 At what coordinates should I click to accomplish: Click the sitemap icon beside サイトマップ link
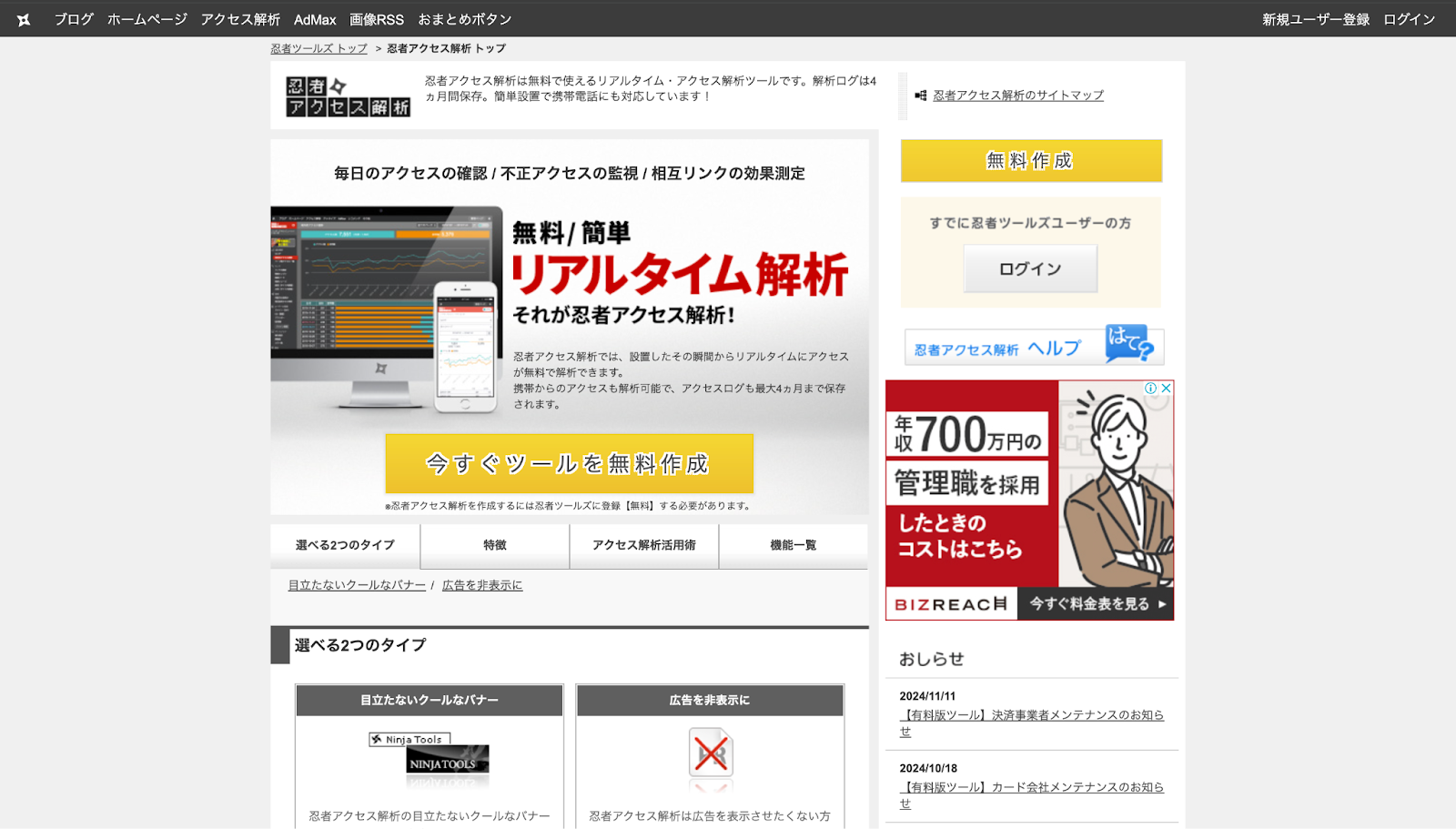(920, 95)
